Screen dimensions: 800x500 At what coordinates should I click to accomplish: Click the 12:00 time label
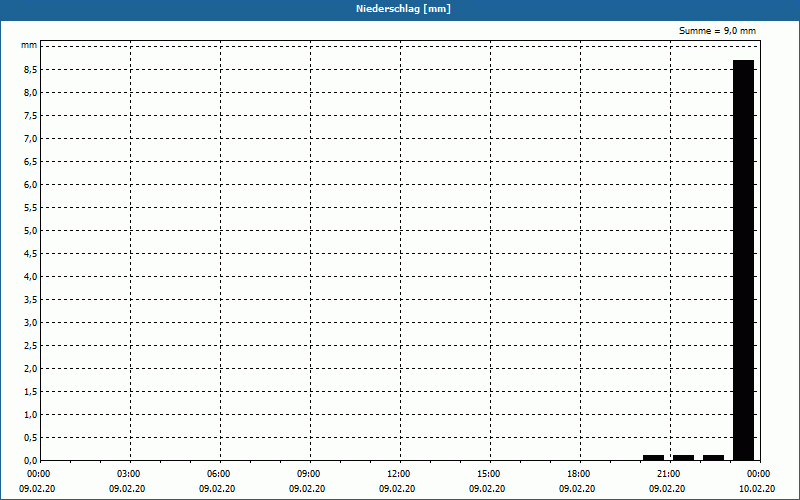click(398, 474)
